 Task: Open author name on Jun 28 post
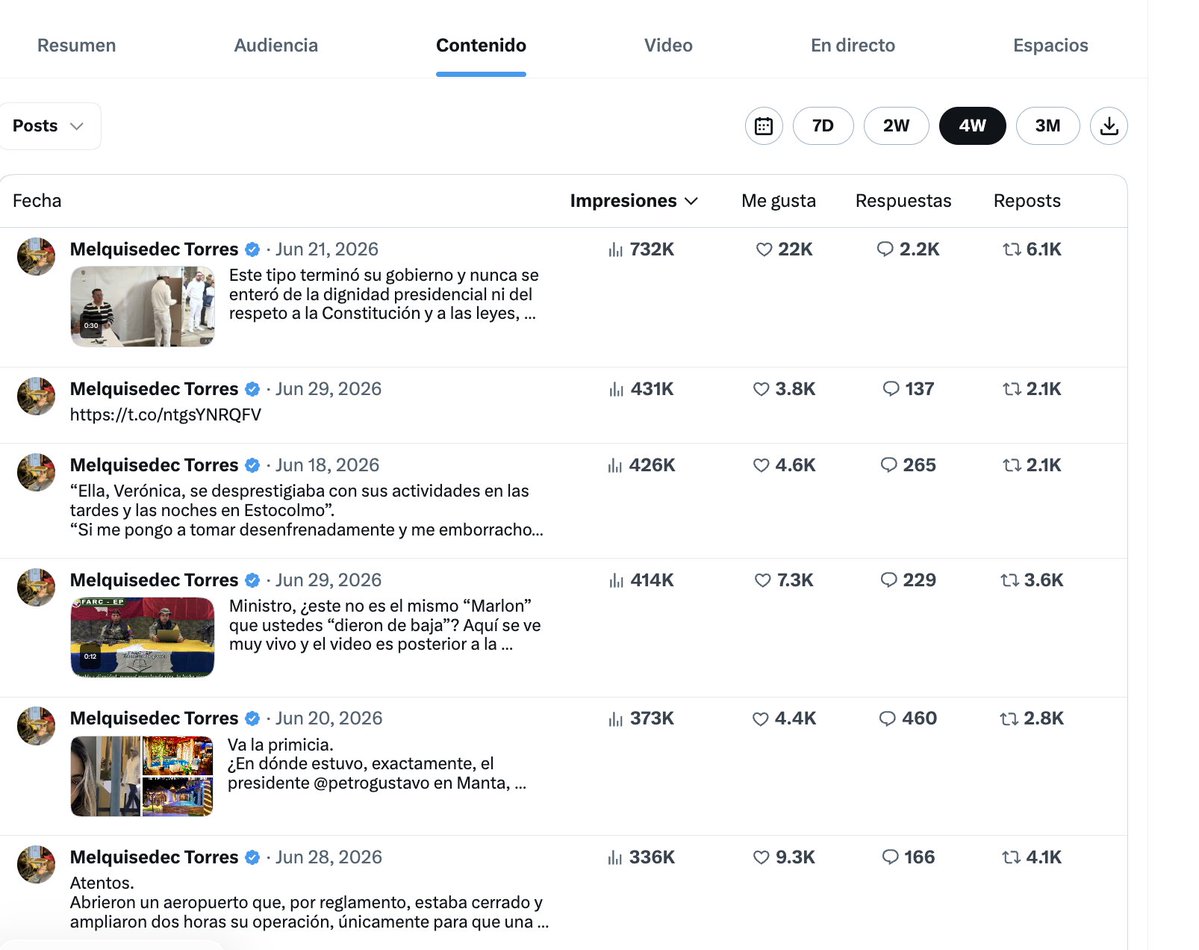tap(154, 857)
